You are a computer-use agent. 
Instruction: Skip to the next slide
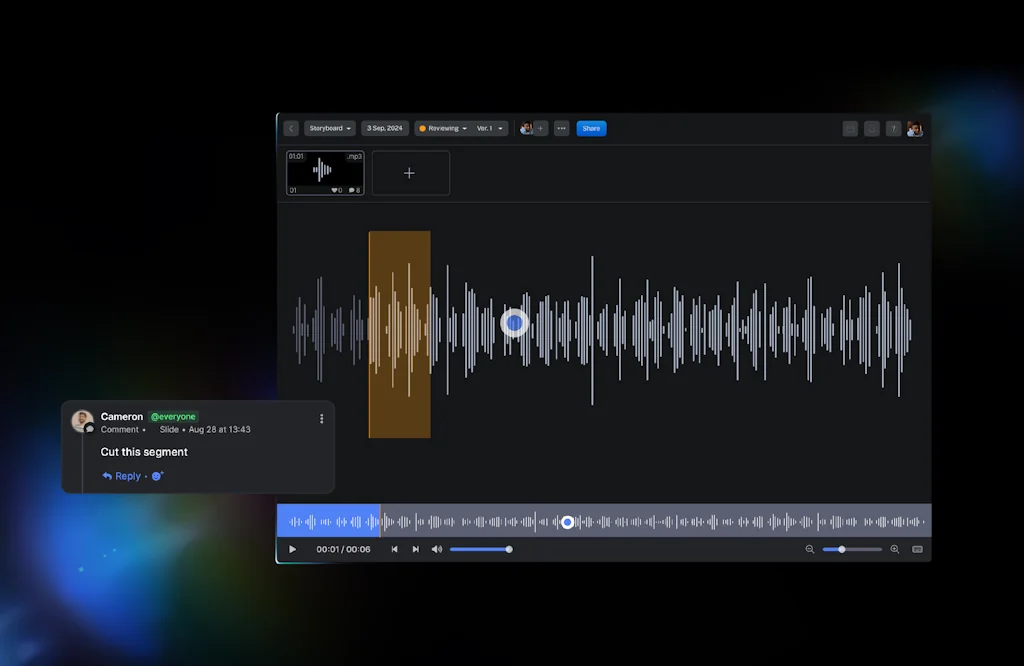pos(416,549)
